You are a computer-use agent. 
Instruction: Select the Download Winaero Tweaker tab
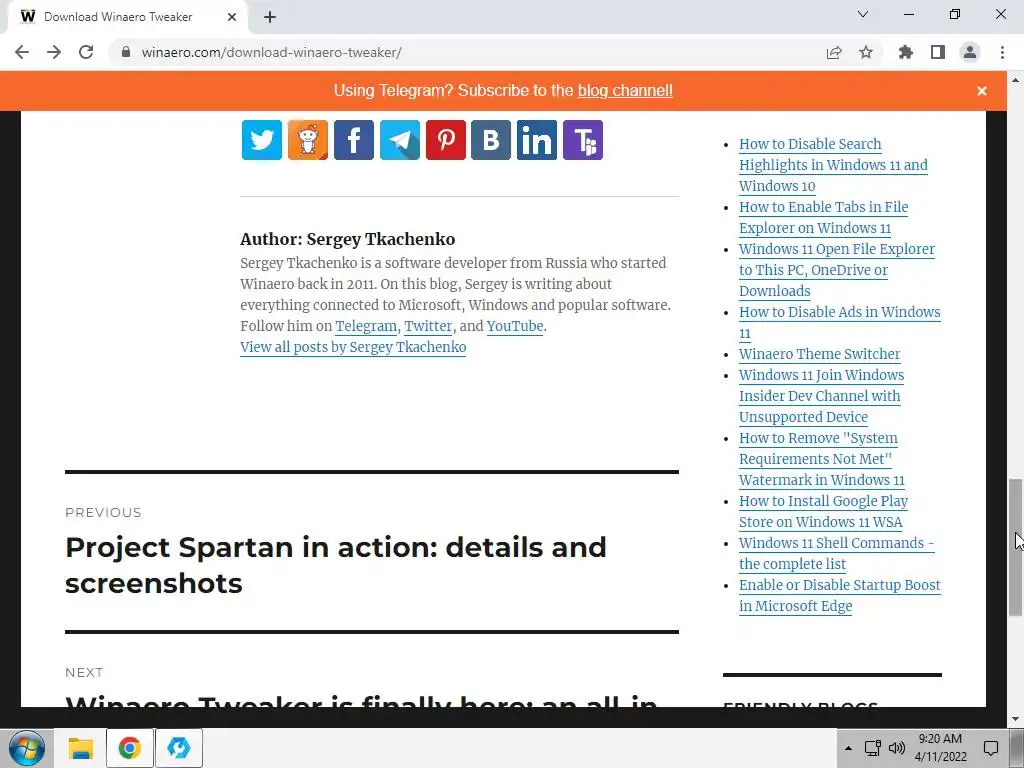click(x=127, y=17)
